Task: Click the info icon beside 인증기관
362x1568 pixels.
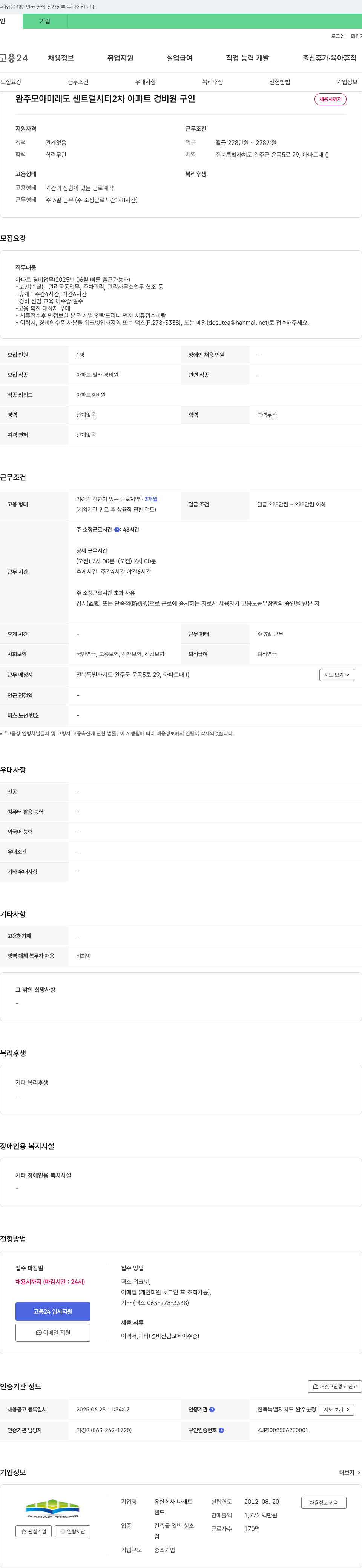Action: 212,1409
